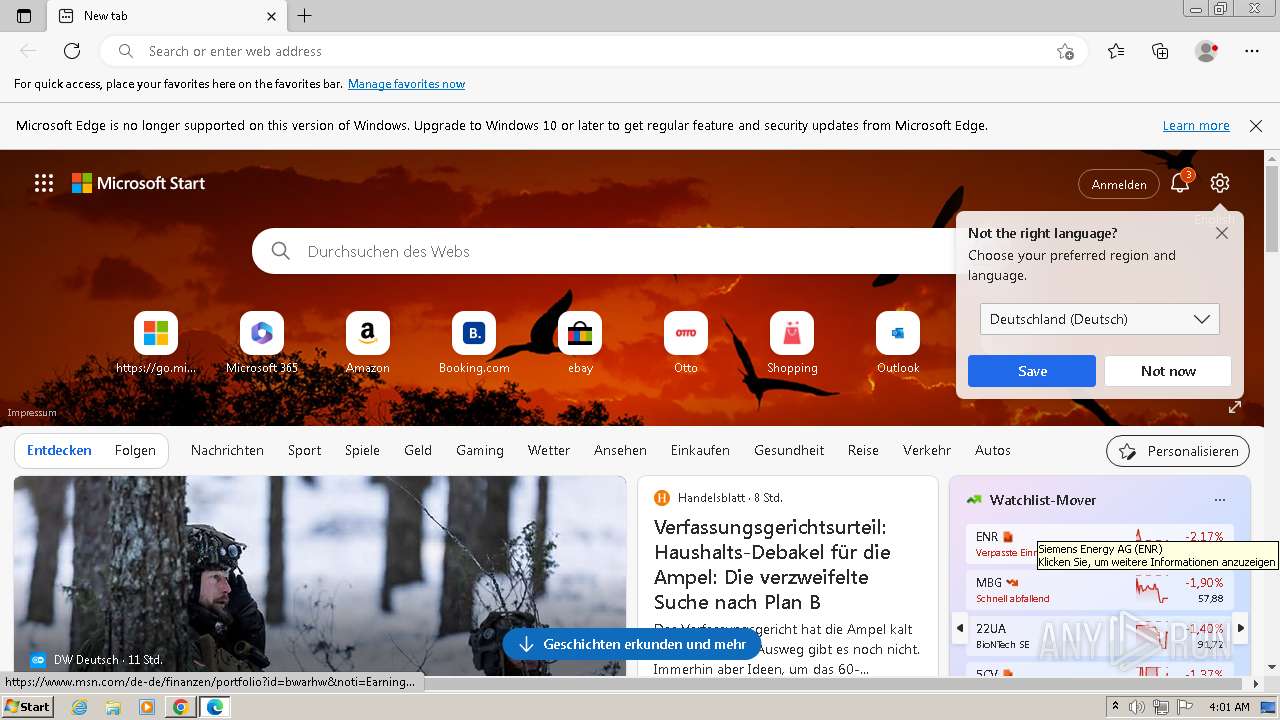The width and height of the screenshot is (1280, 720).
Task: Open the Geld category
Action: pos(418,451)
